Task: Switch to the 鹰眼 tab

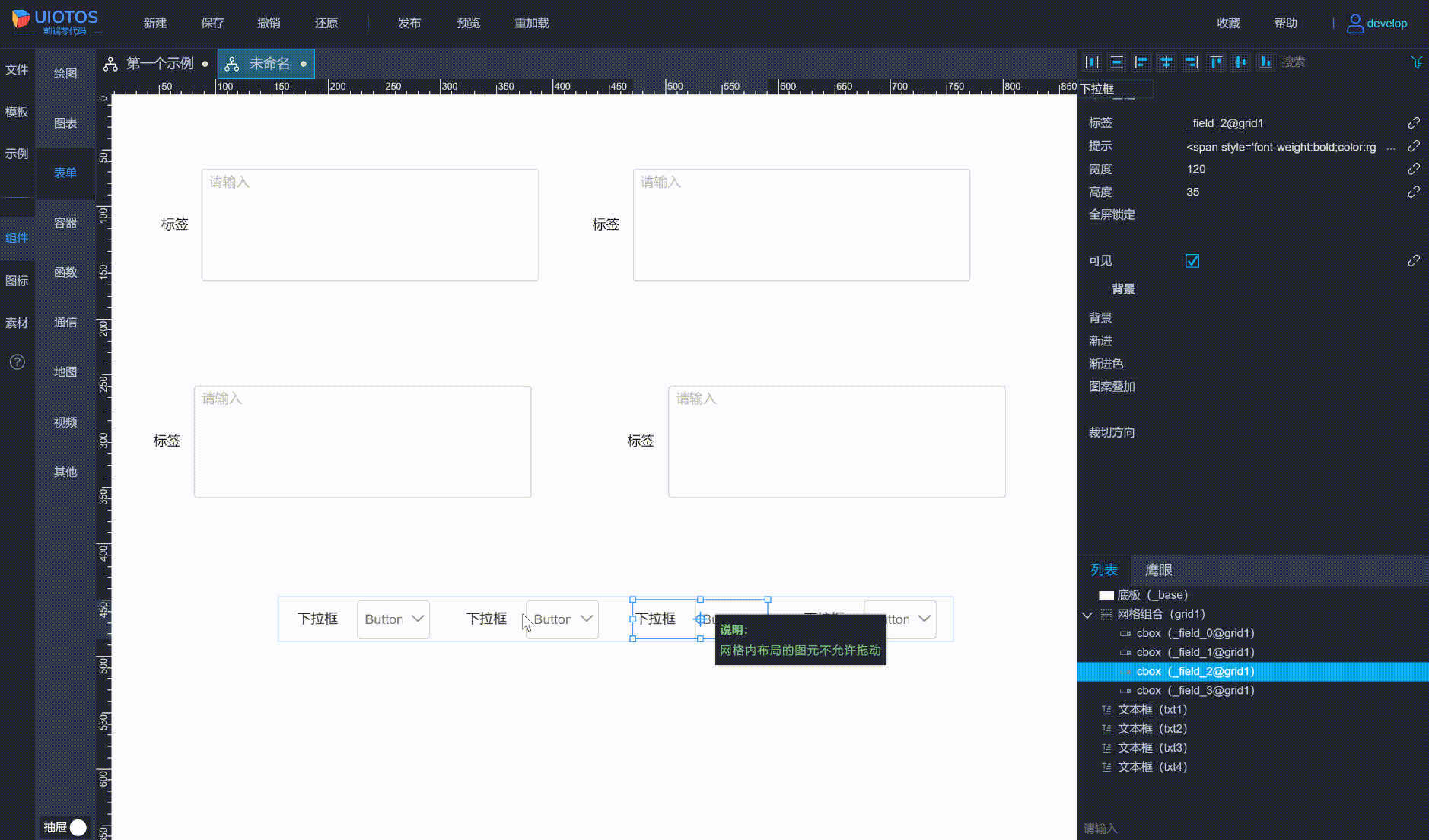Action: [x=1158, y=570]
